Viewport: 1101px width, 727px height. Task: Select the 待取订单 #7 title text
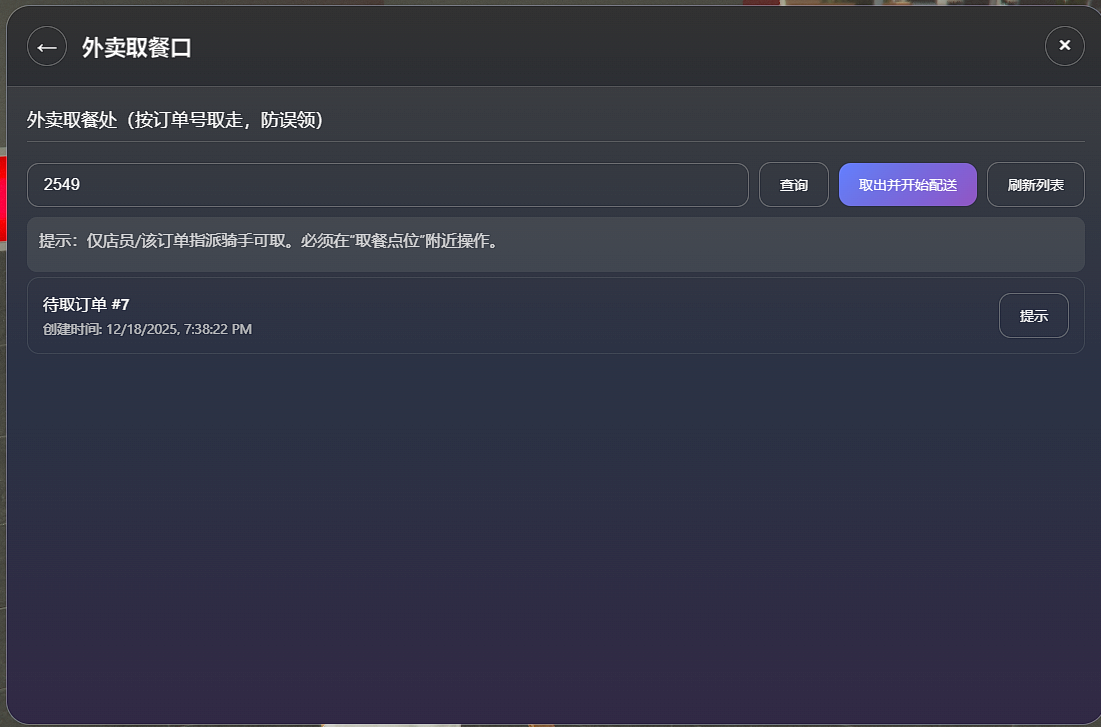(x=86, y=304)
